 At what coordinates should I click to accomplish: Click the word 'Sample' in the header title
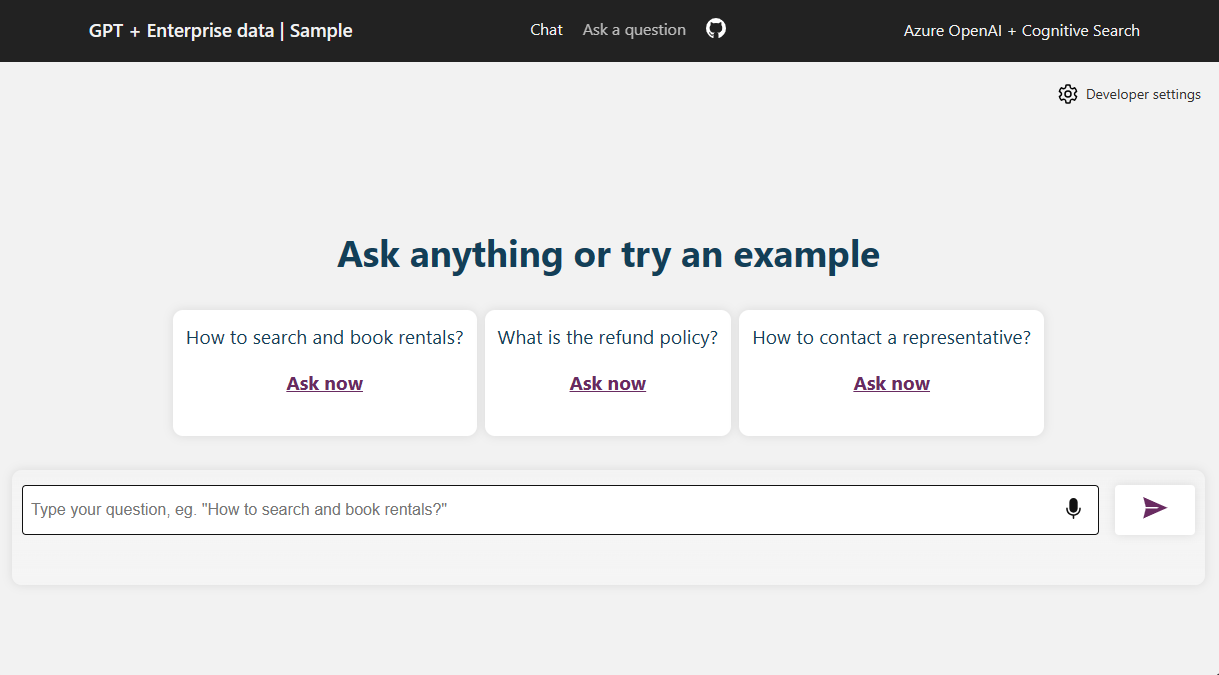tap(321, 31)
